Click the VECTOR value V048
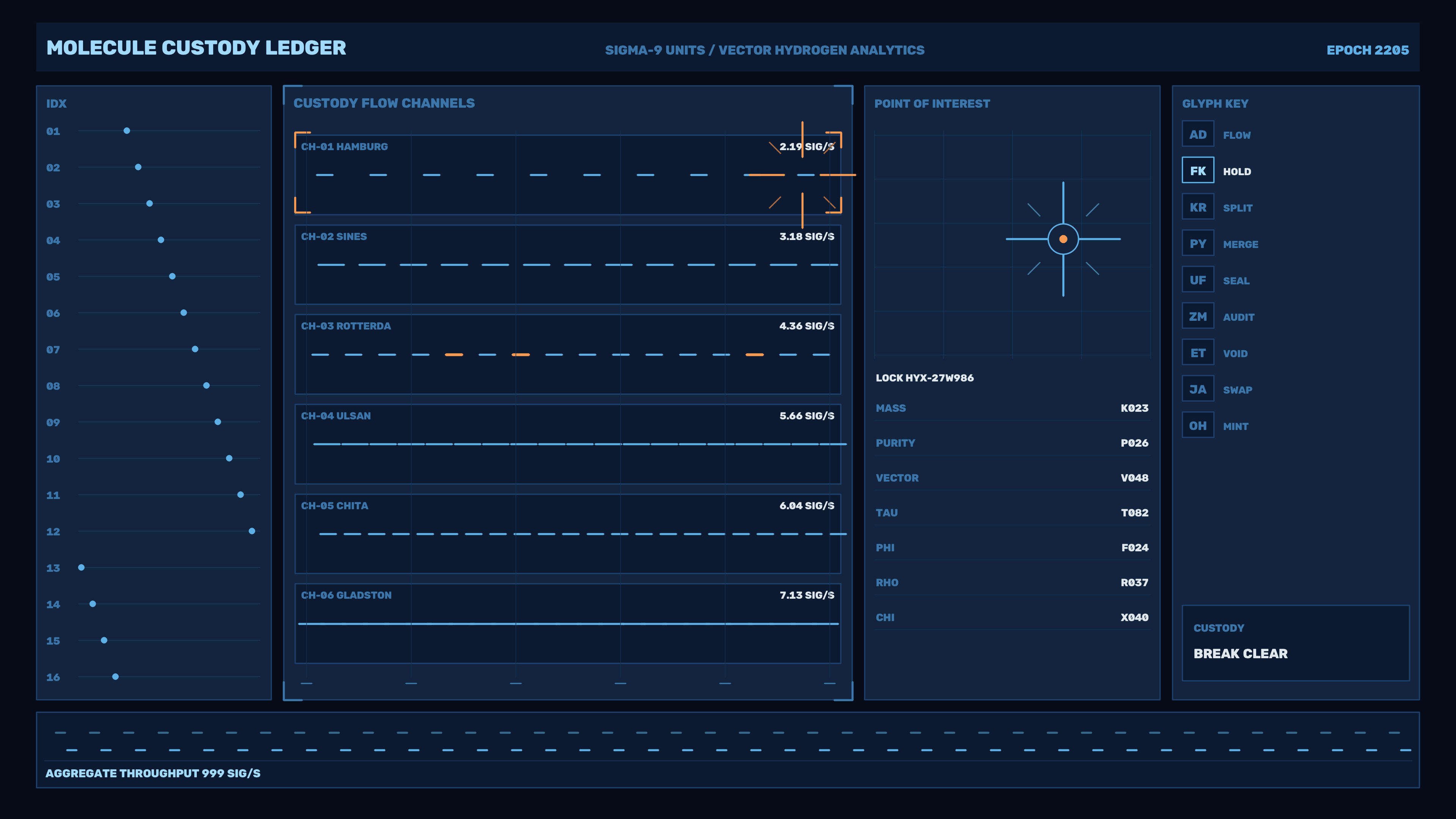 click(x=1134, y=478)
